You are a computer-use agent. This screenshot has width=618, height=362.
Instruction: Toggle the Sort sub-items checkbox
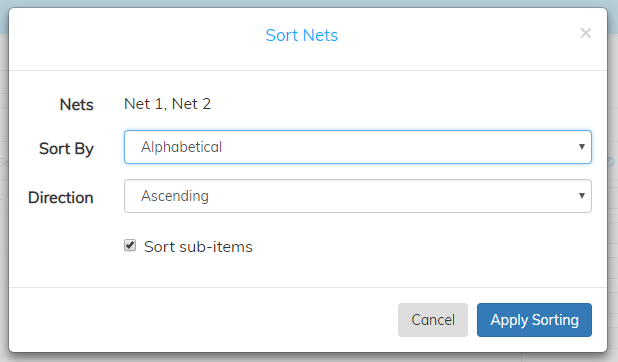point(130,245)
